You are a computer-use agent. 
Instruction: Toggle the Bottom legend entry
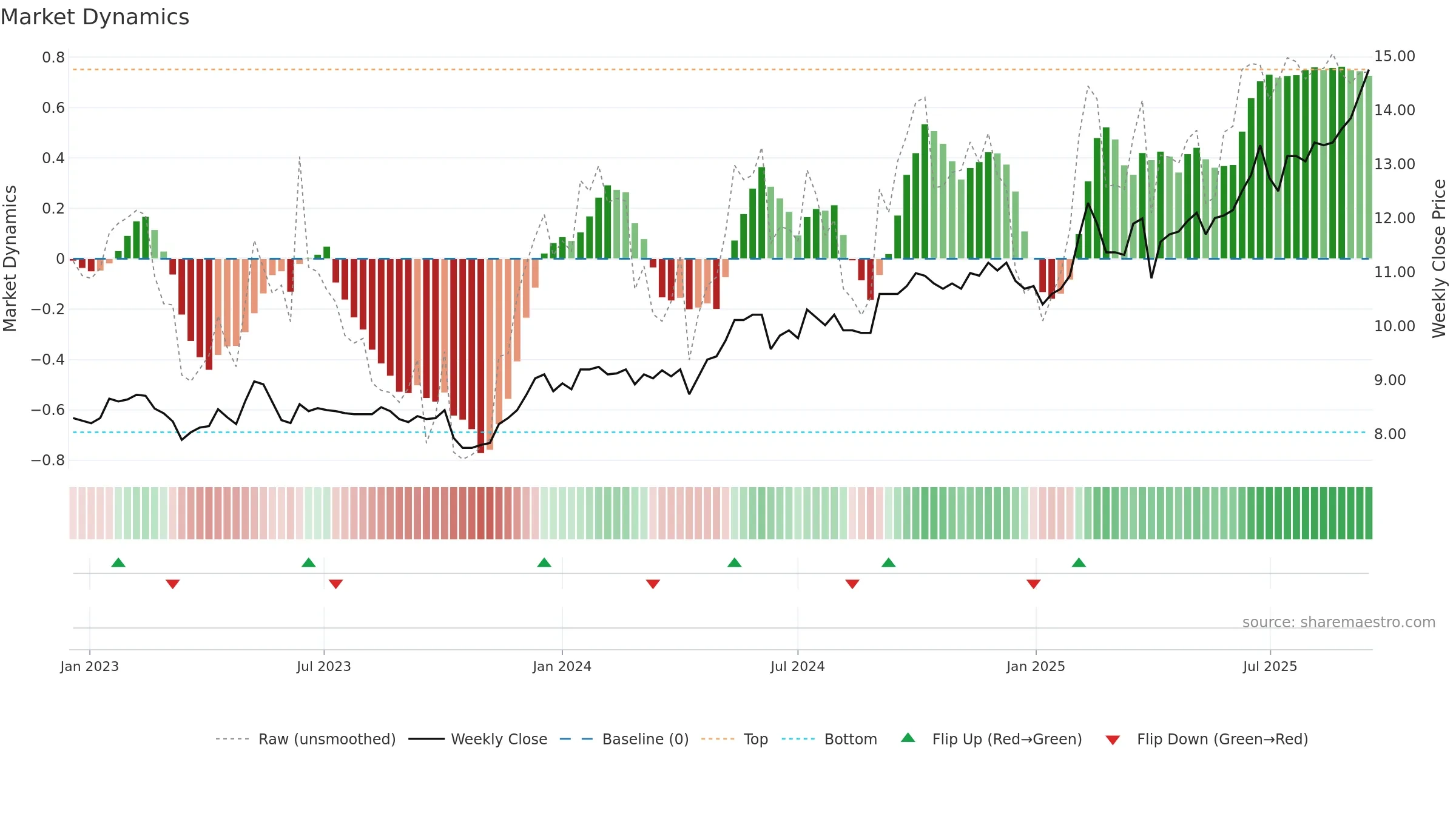pyautogui.click(x=829, y=739)
